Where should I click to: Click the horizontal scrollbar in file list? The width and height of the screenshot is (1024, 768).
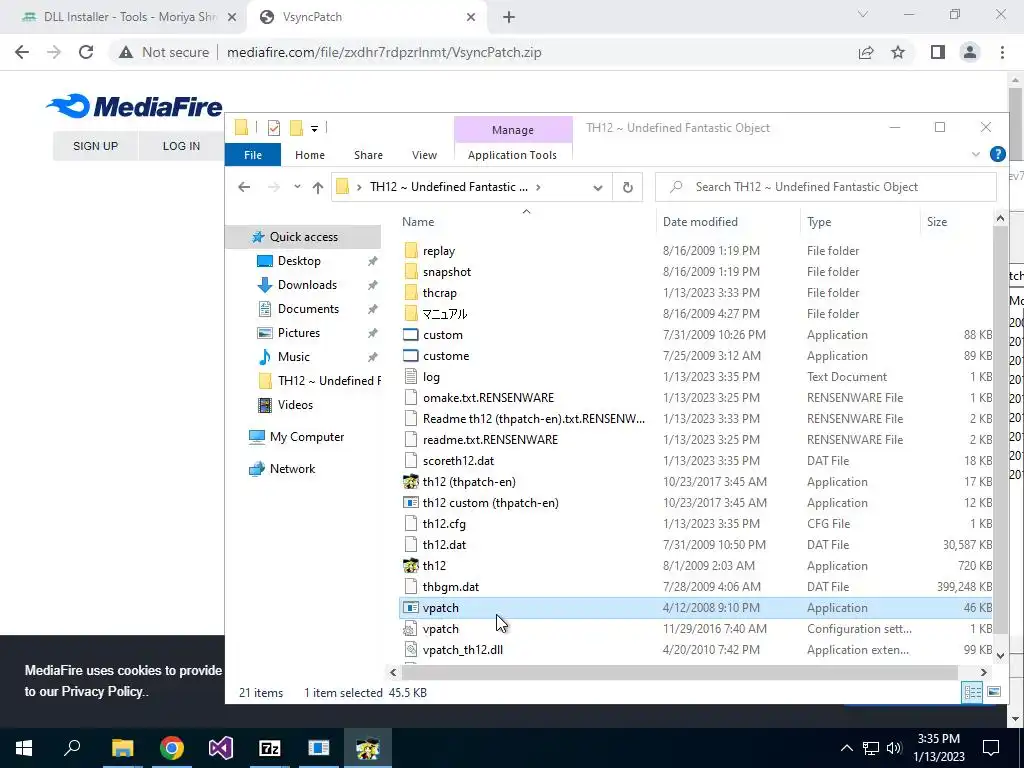coord(679,672)
